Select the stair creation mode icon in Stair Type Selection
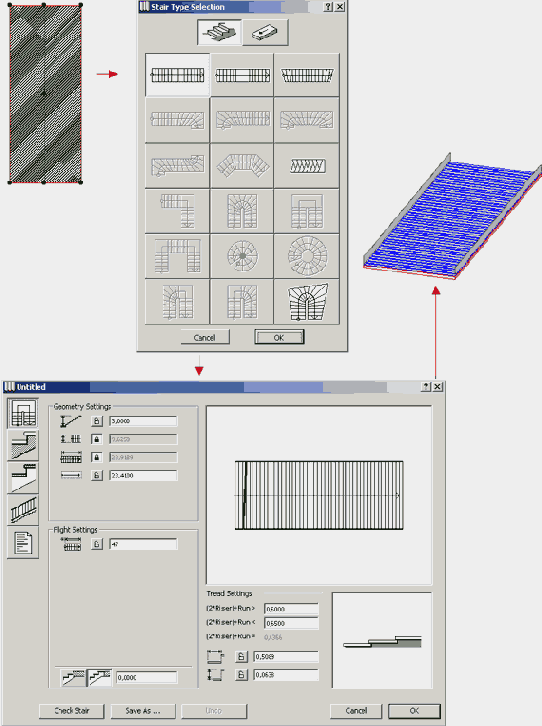542x726 pixels. [x=219, y=32]
